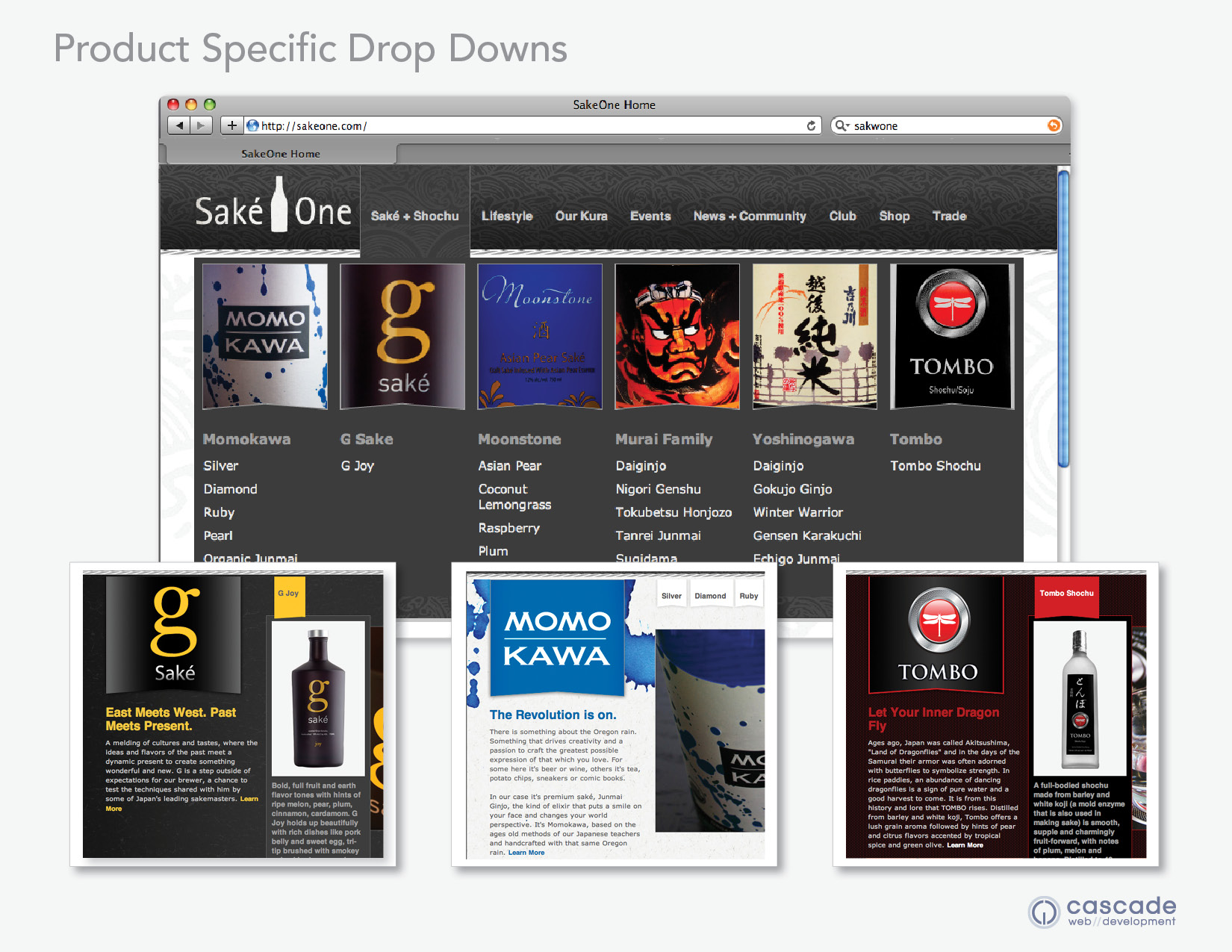Image resolution: width=1232 pixels, height=952 pixels.
Task: Open the Our Kura menu
Action: (581, 216)
